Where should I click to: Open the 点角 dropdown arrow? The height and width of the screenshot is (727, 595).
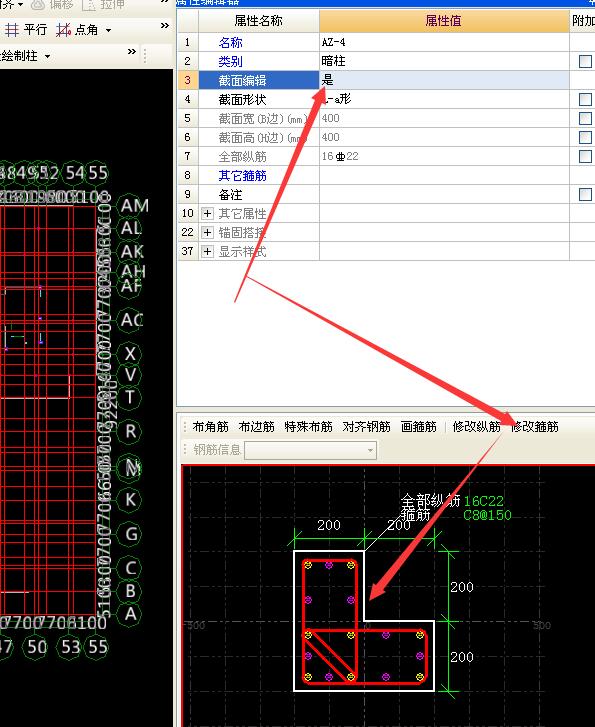point(109,31)
